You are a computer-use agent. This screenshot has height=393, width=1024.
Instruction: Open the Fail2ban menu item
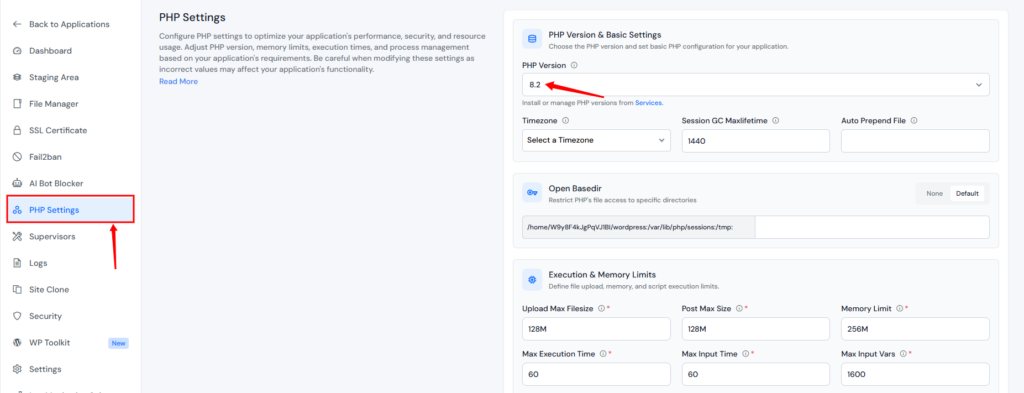point(45,157)
